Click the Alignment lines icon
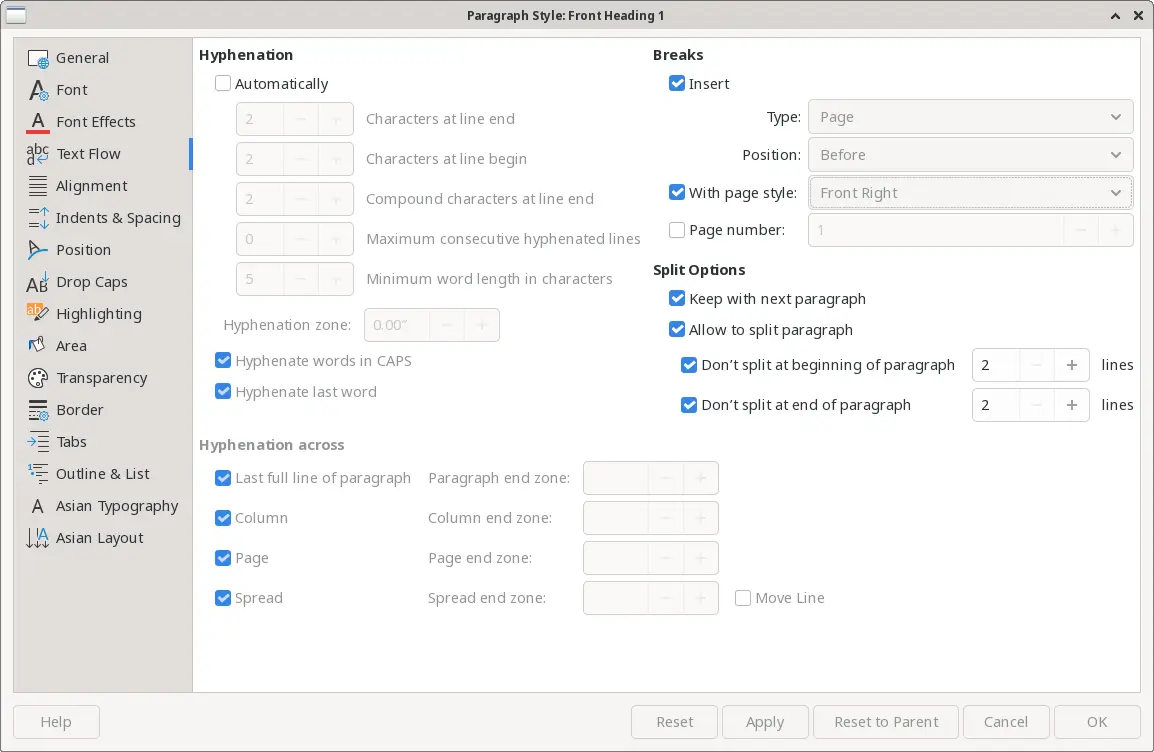The image size is (1154, 752). (x=38, y=186)
